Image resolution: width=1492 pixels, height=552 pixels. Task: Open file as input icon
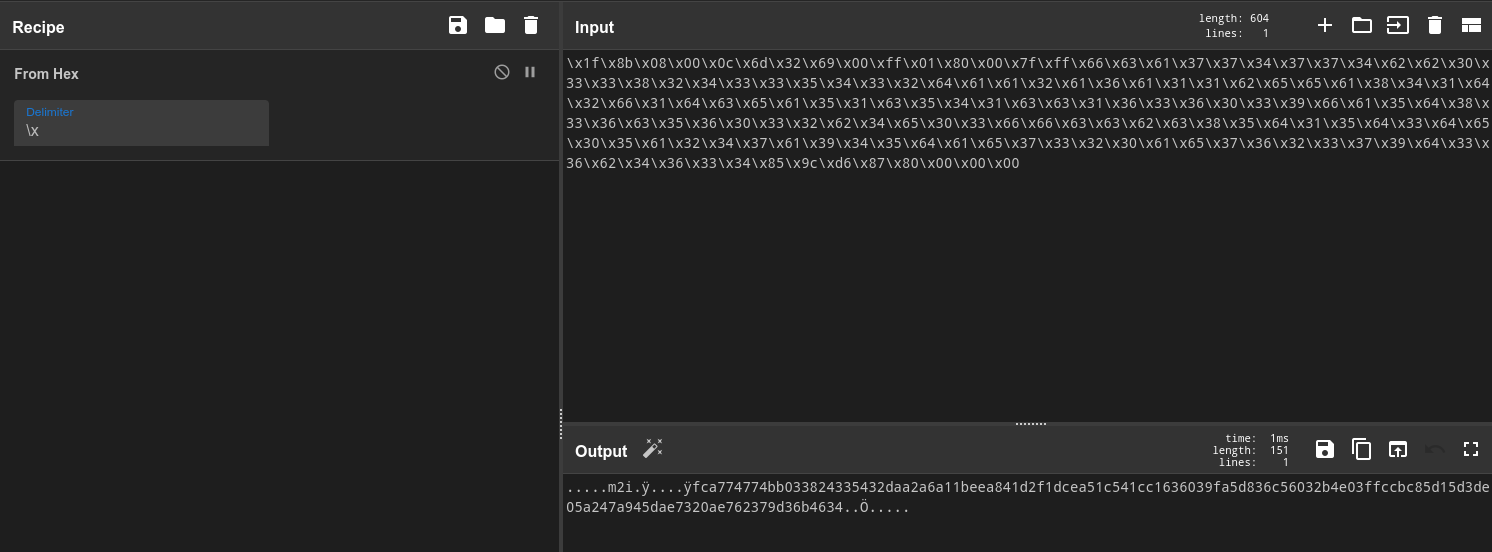tap(1397, 26)
